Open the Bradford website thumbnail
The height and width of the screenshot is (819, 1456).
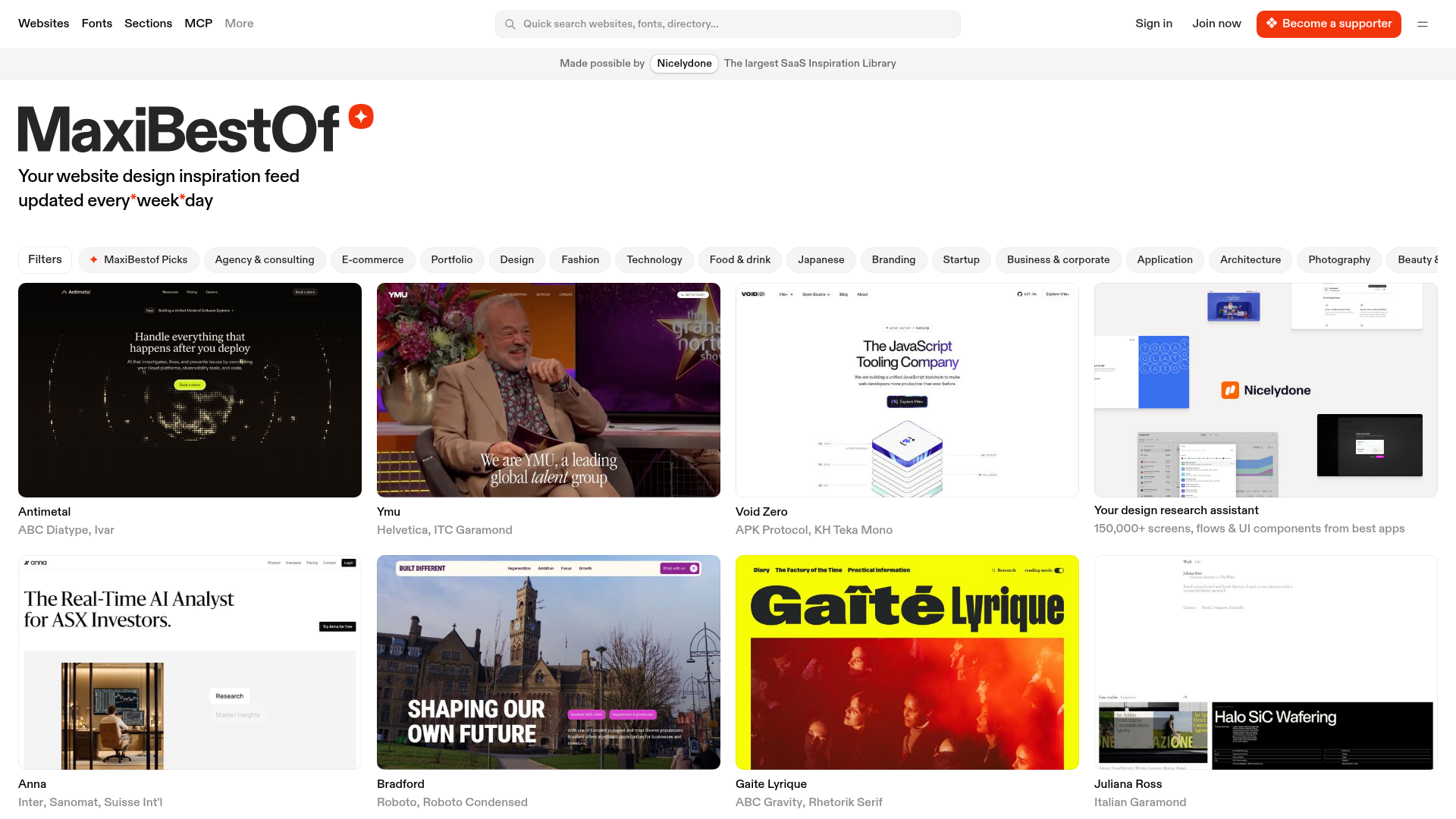(548, 662)
